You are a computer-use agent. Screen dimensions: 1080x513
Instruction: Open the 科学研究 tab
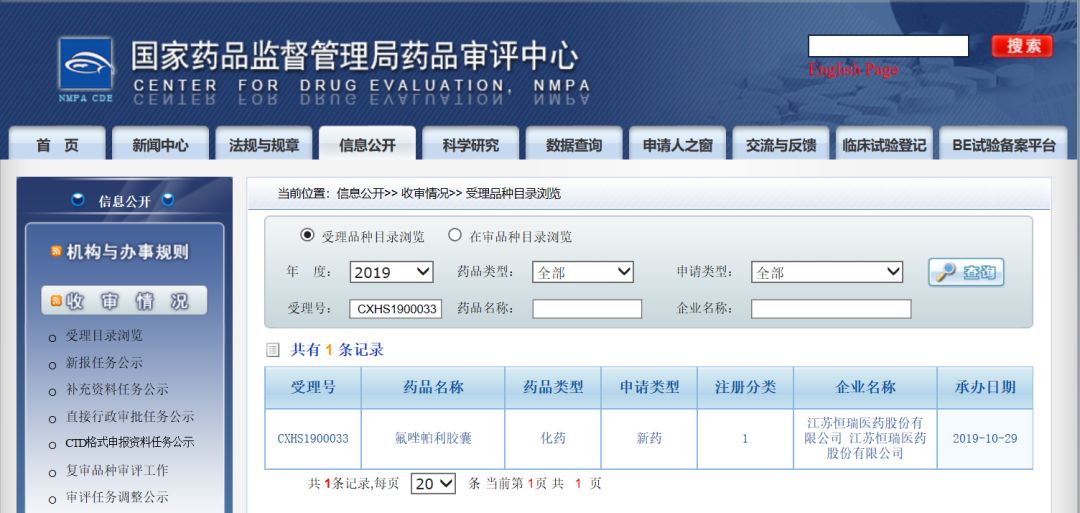pos(470,145)
